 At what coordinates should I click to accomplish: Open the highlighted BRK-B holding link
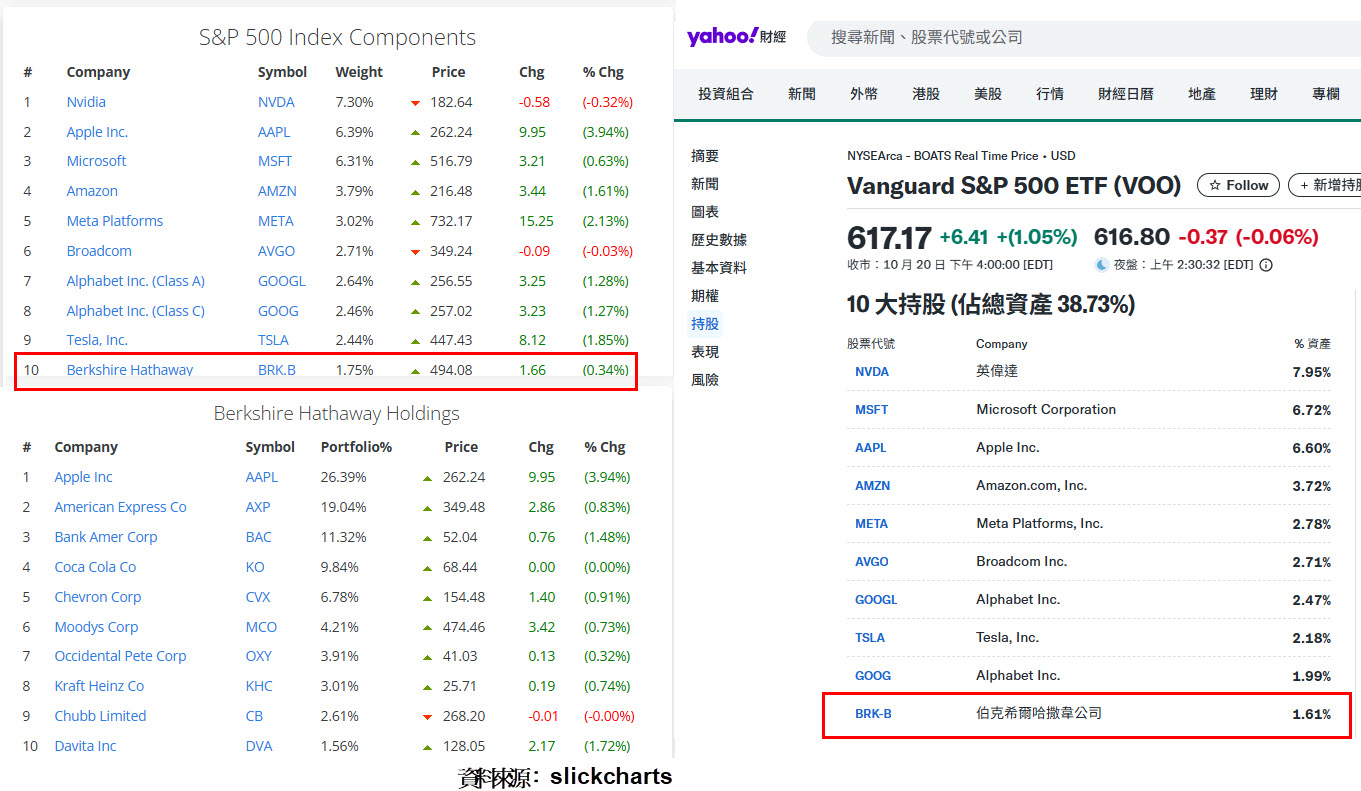pyautogui.click(x=874, y=713)
